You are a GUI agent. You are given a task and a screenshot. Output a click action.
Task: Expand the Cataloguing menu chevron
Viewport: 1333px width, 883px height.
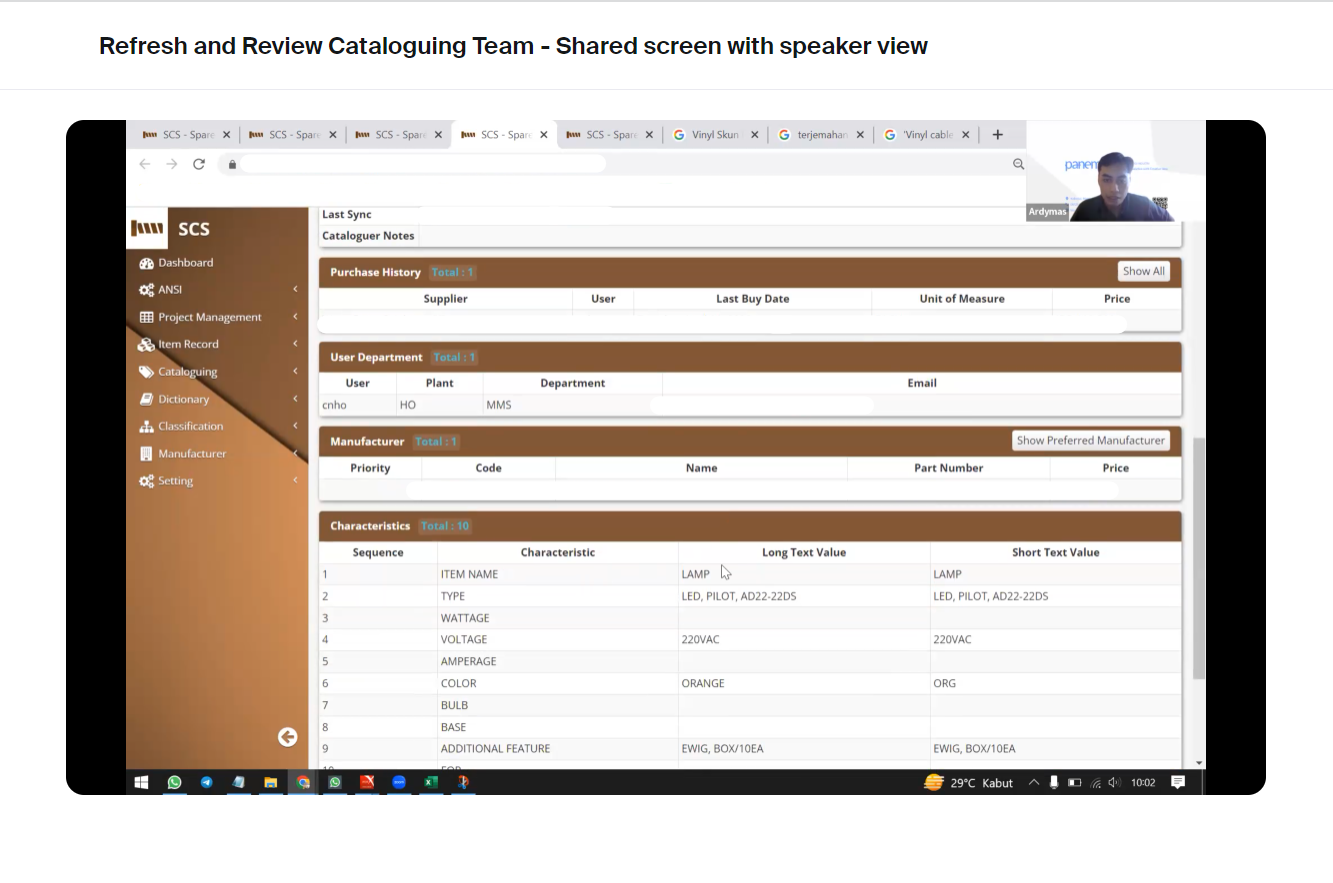[x=295, y=371]
